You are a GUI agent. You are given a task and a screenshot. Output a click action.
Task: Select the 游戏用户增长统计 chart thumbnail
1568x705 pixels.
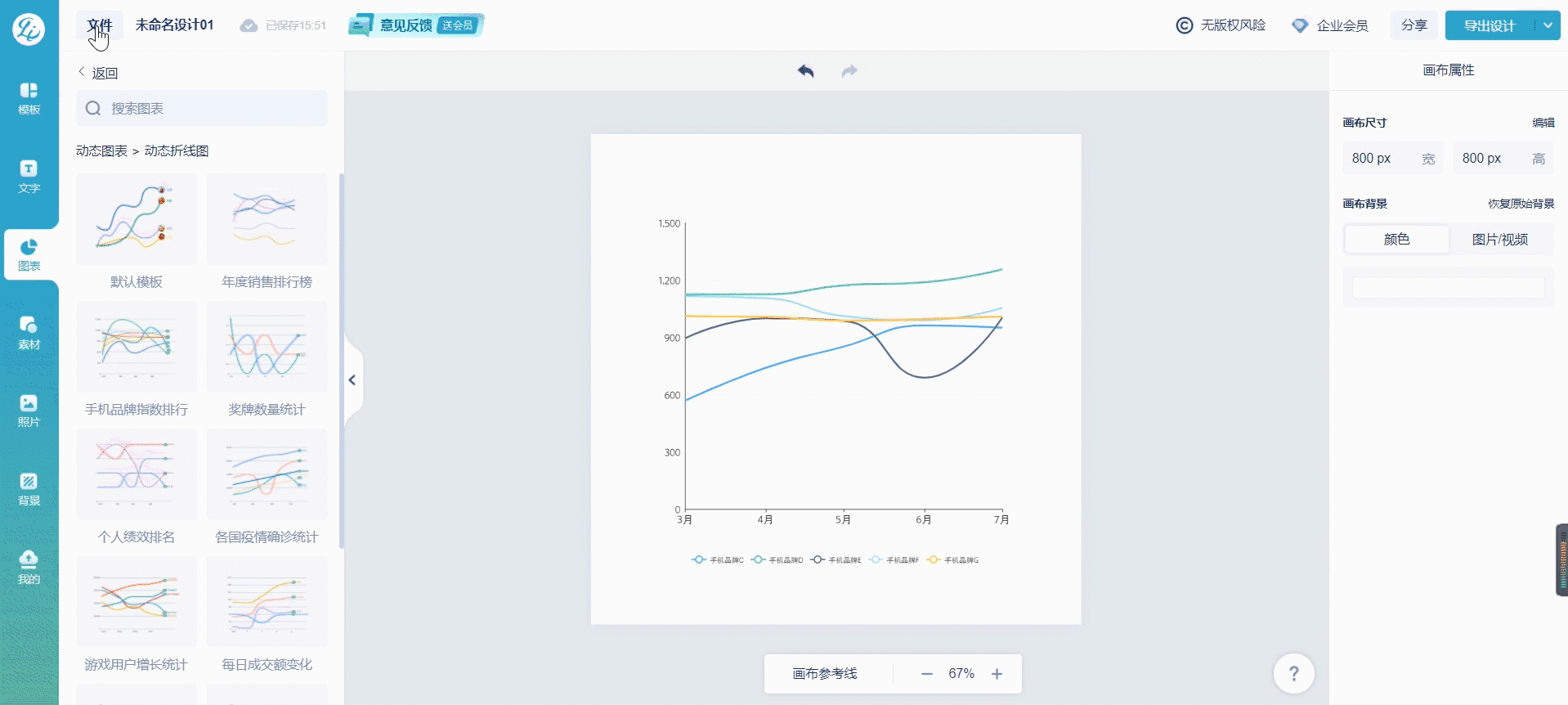pyautogui.click(x=137, y=602)
